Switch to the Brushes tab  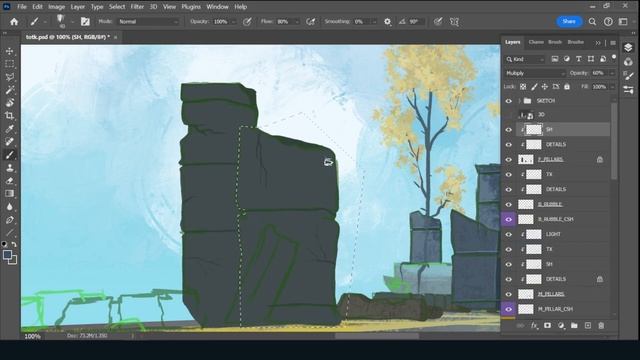576,42
